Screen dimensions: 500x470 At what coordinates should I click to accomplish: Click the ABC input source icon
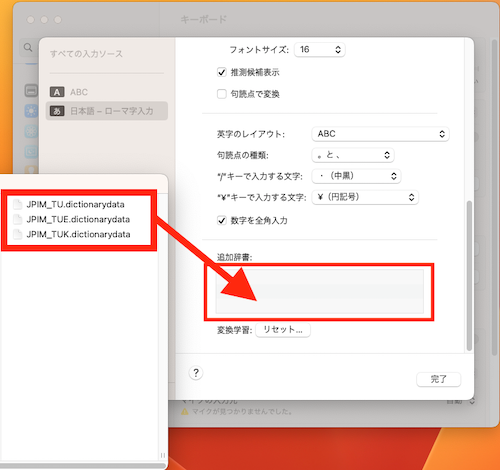[57, 92]
